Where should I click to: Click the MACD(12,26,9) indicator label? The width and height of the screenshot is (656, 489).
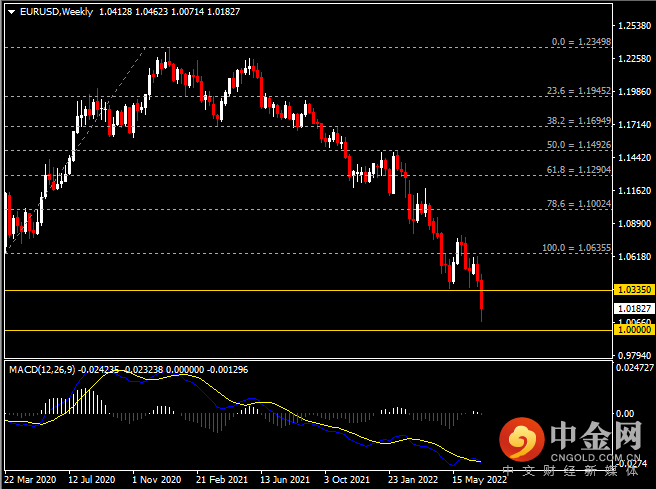point(42,370)
